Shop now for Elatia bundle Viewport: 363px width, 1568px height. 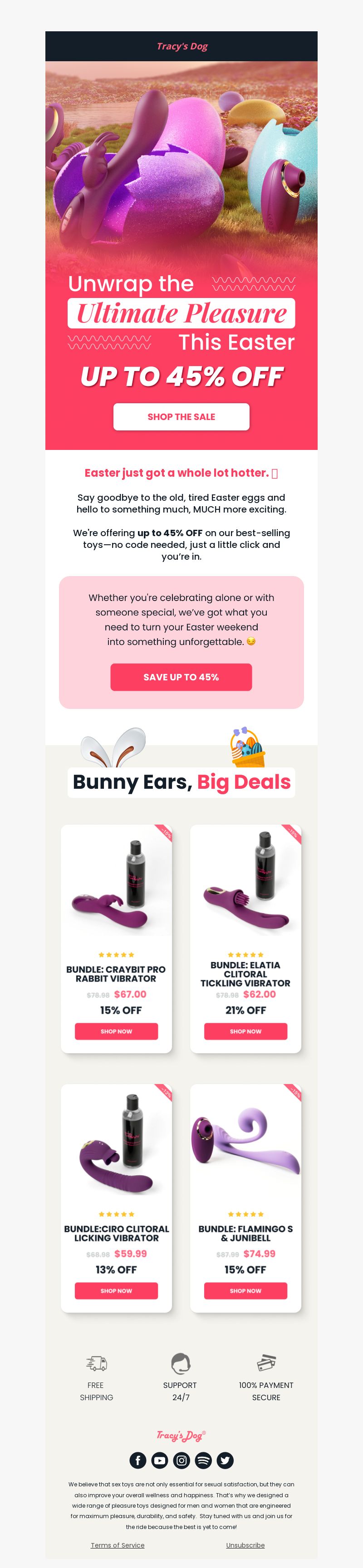click(x=245, y=1031)
